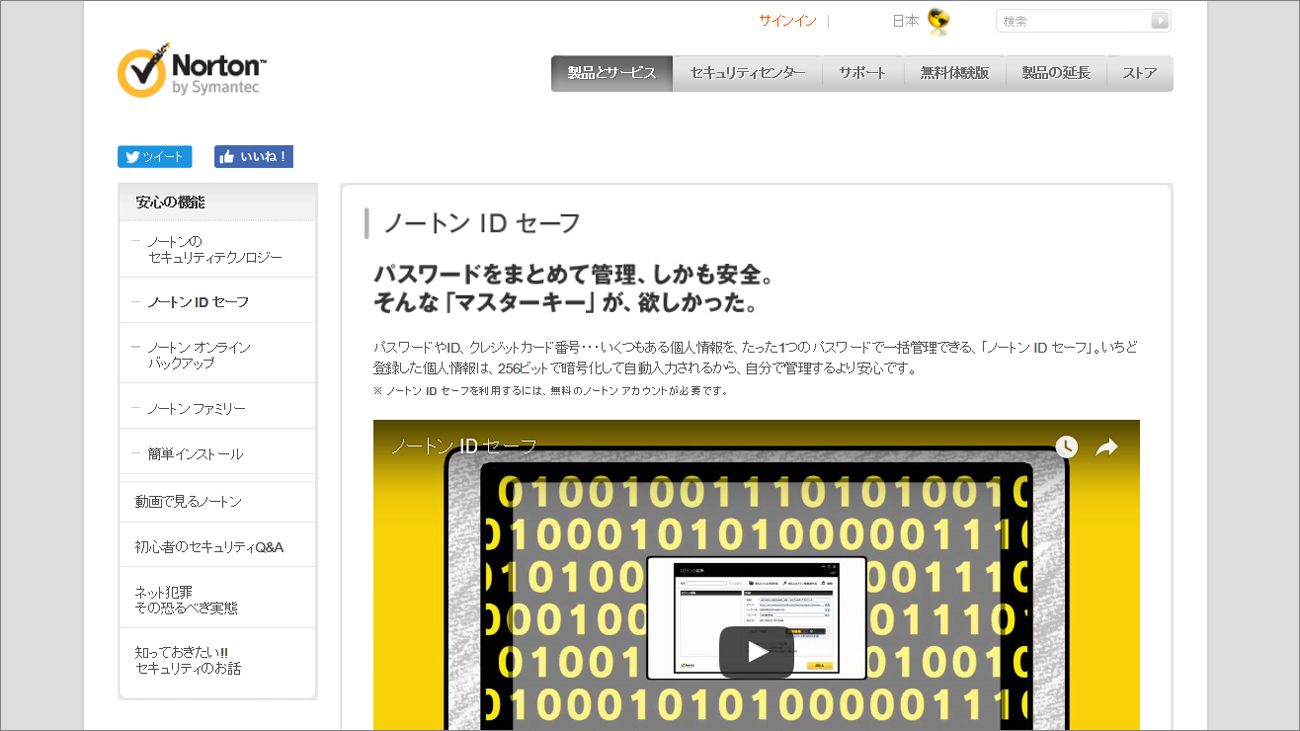Viewport: 1300px width, 731px height.
Task: Click the Facebook いいね！ button
Action: click(x=253, y=157)
